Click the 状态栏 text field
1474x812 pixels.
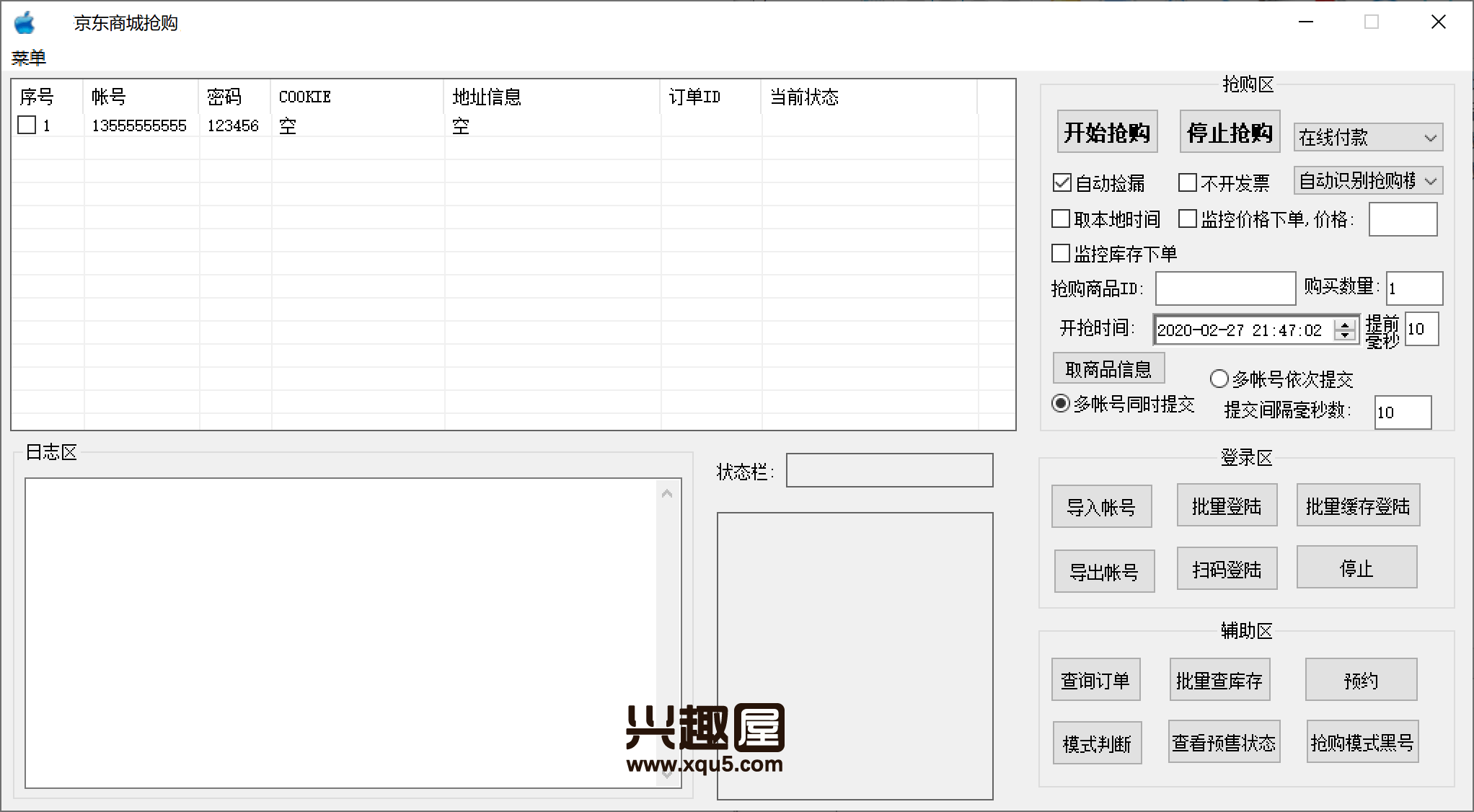889,470
